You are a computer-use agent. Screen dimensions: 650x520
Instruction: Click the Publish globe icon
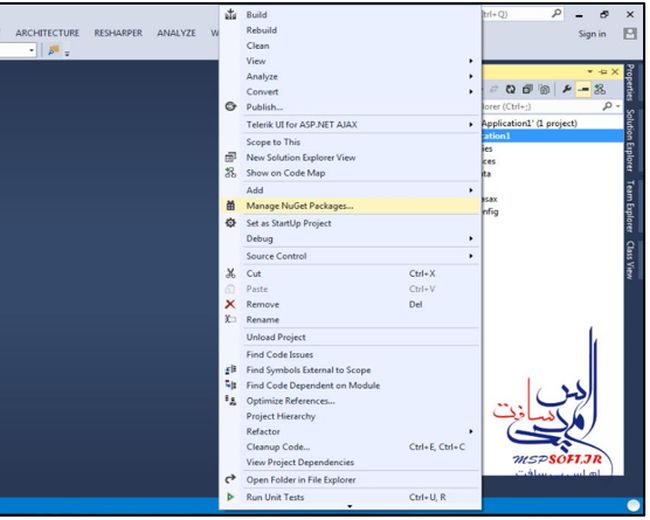(x=230, y=107)
